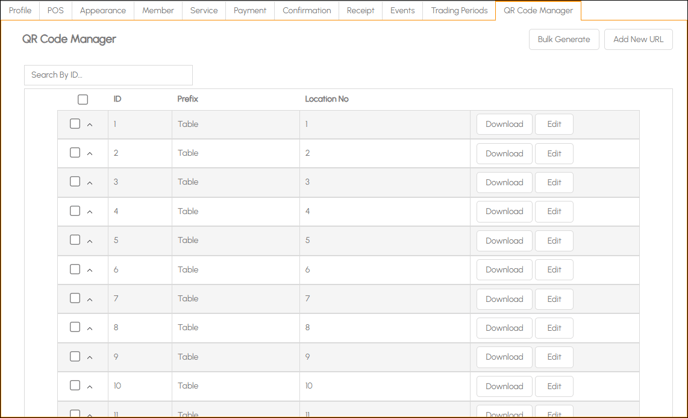Check the box for row ID 8
The image size is (688, 418).
(75, 327)
